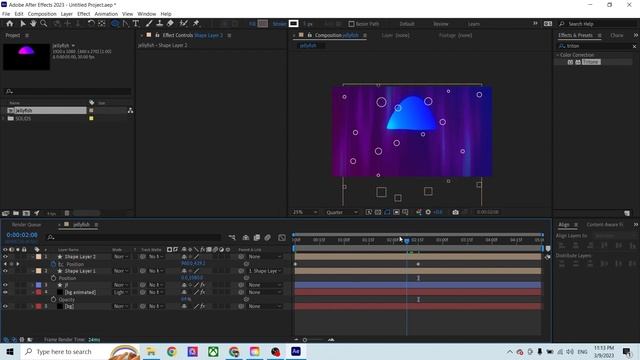Create new folder in Project panel
The width and height of the screenshot is (640, 360).
click(16, 213)
